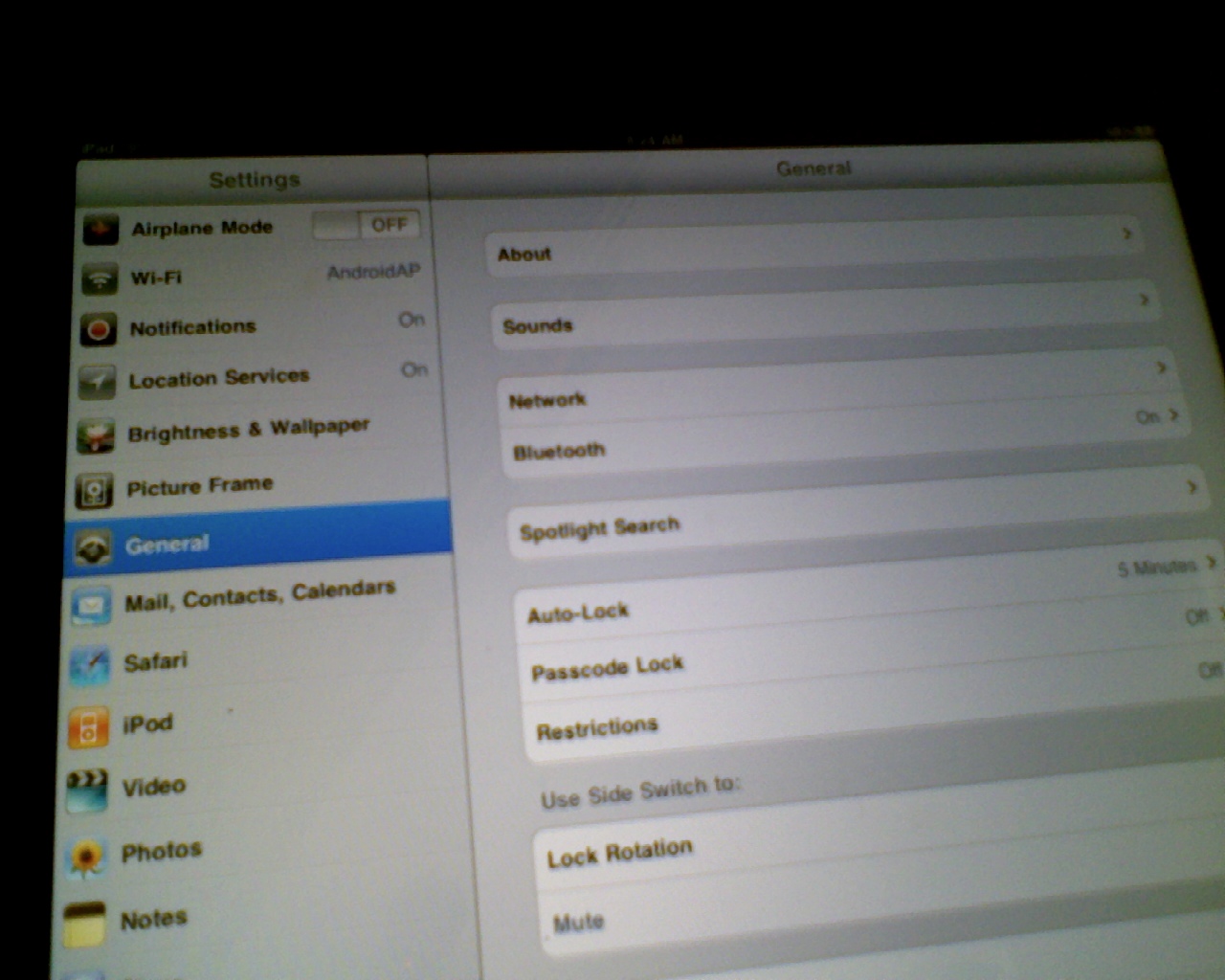Viewport: 1225px width, 980px height.
Task: Tap the Notifications On value
Action: coord(412,320)
